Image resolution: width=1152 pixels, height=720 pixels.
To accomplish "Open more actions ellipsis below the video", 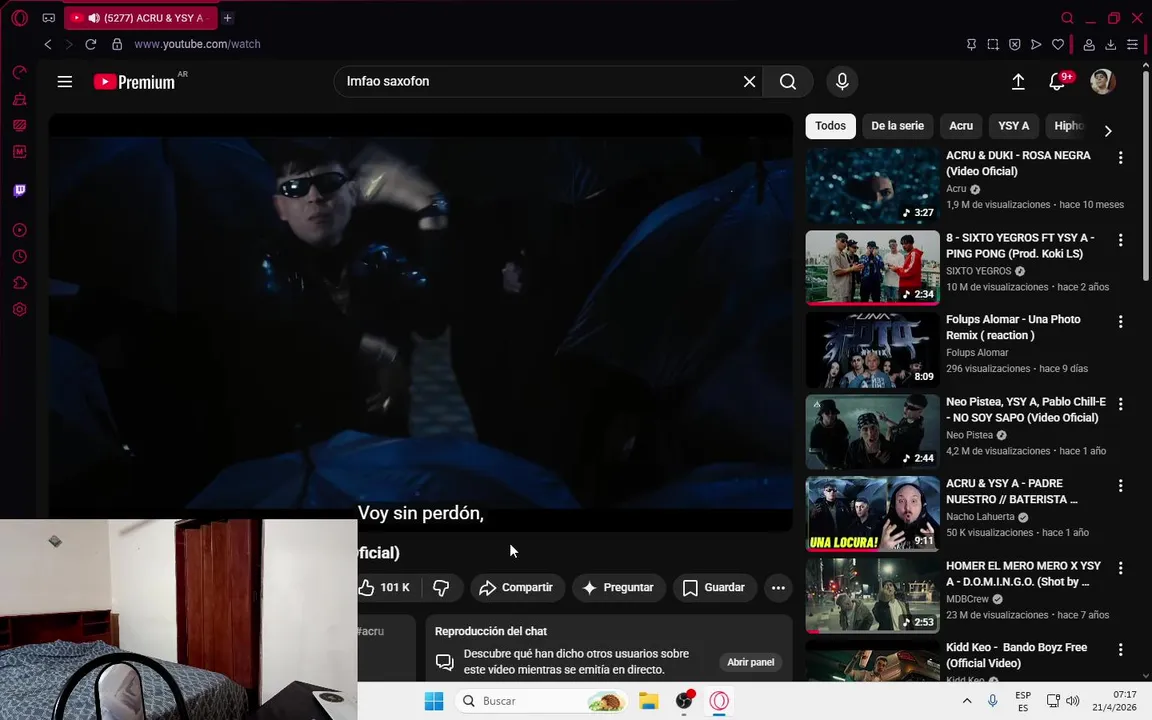I will click(778, 588).
